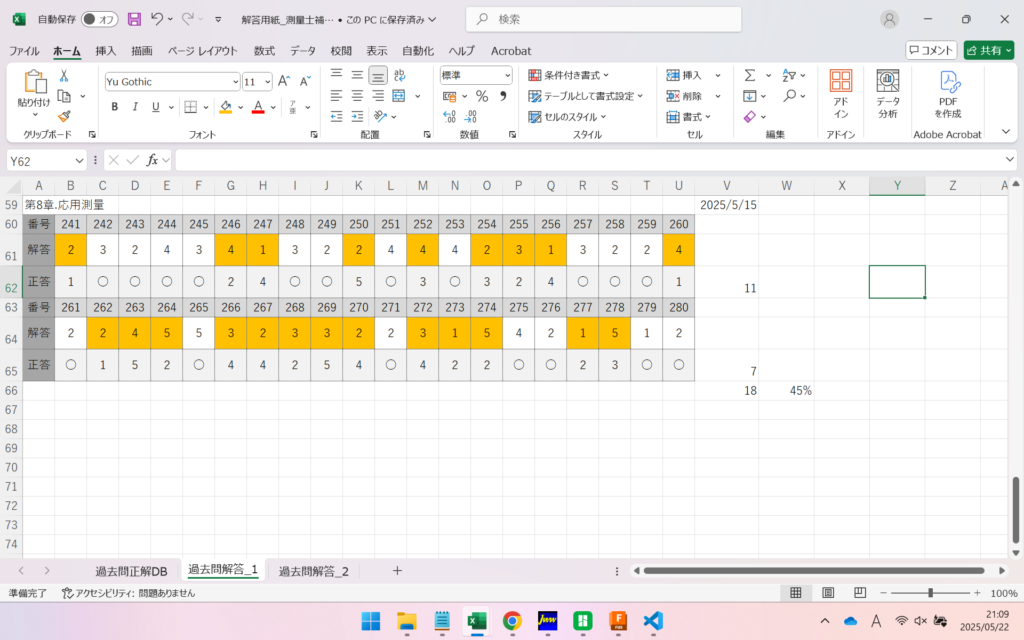1024x640 pixels.
Task: Toggle center horizontal alignment
Action: coord(357,96)
